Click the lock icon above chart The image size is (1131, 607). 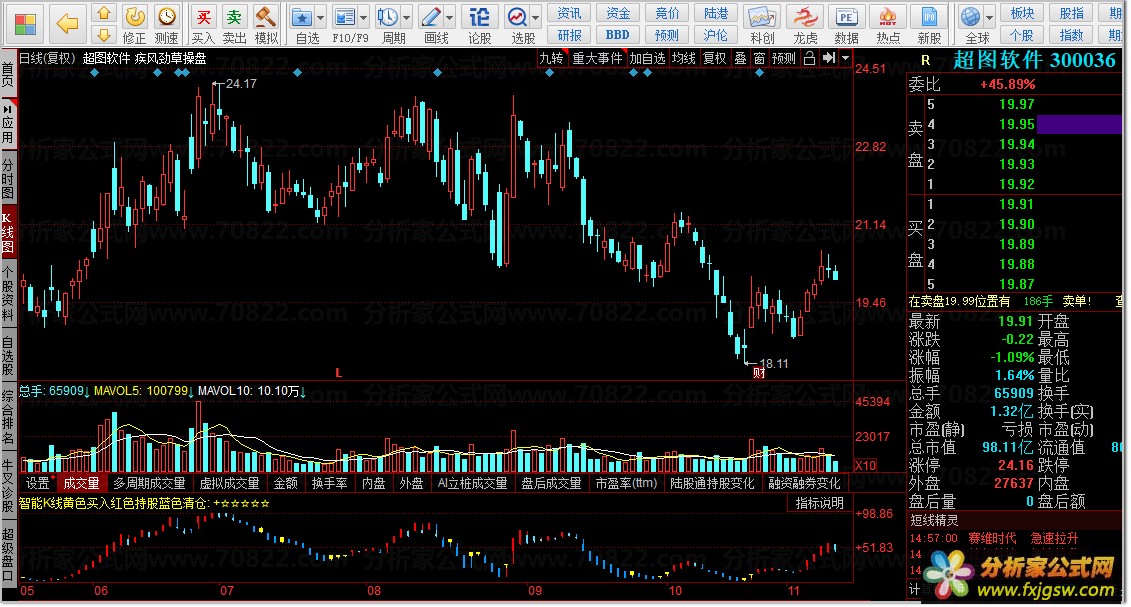(809, 58)
